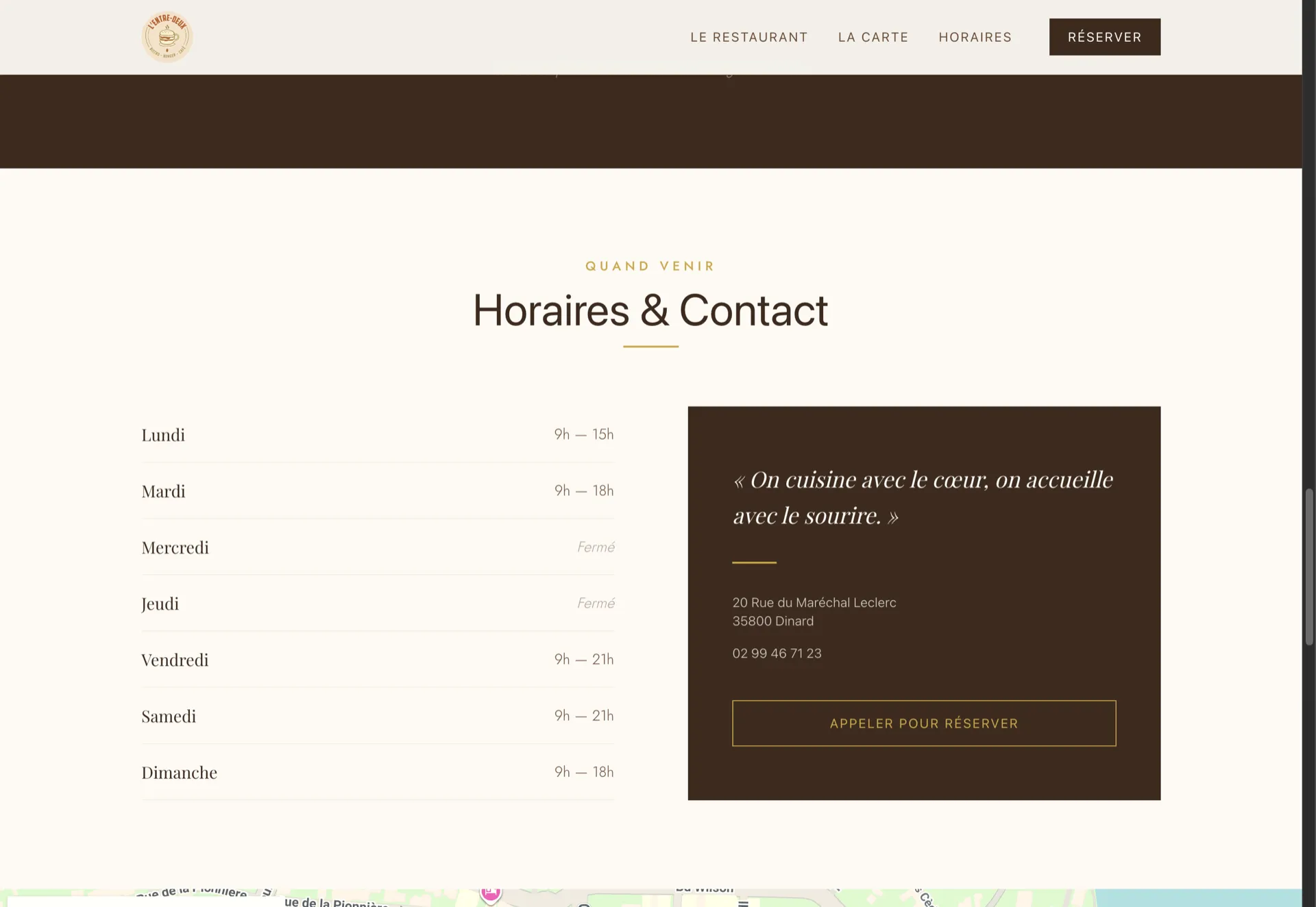This screenshot has height=907, width=1316.
Task: Click Samedi's 9h — 21h hours
Action: pyautogui.click(x=583, y=716)
